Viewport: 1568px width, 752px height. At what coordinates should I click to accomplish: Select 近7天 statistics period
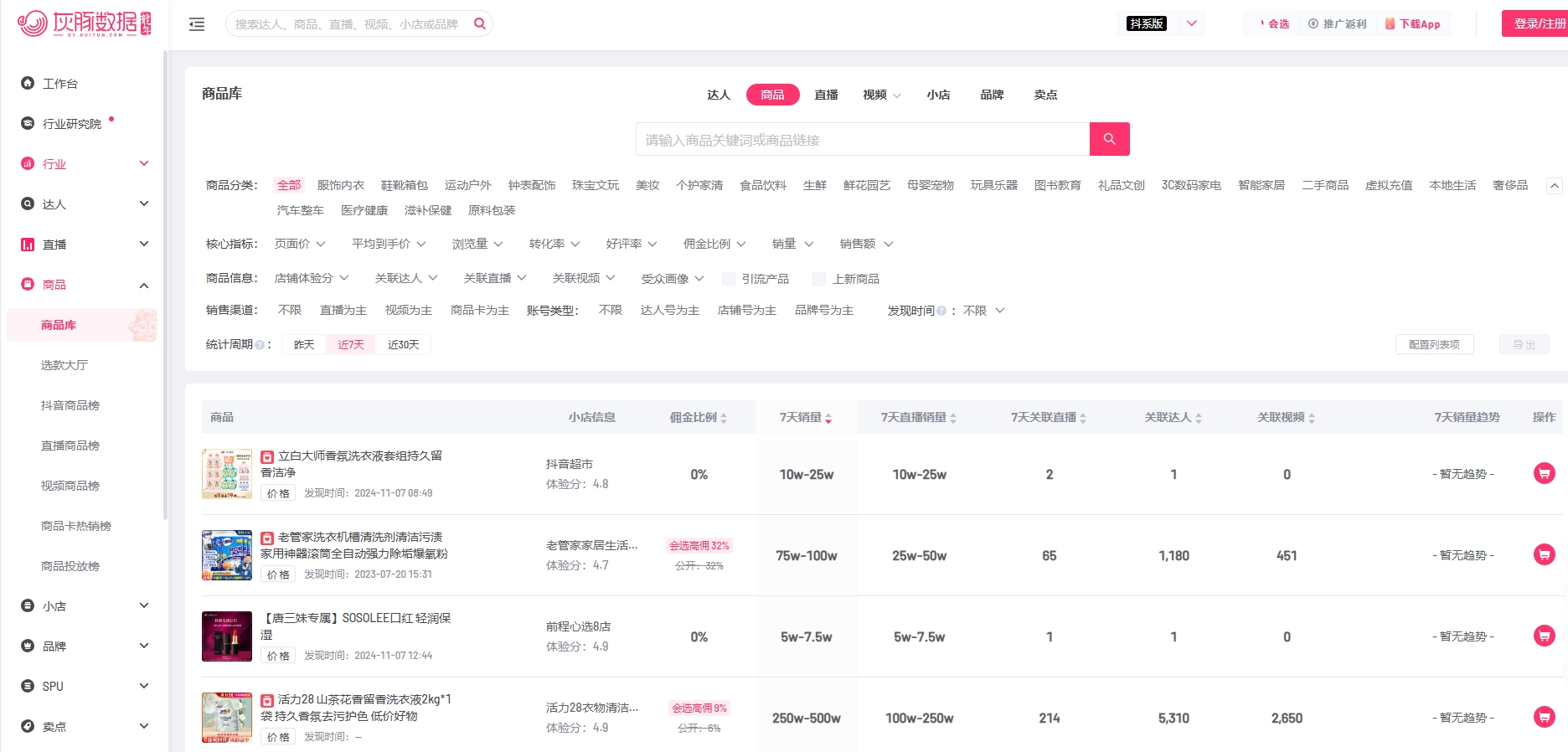point(351,344)
